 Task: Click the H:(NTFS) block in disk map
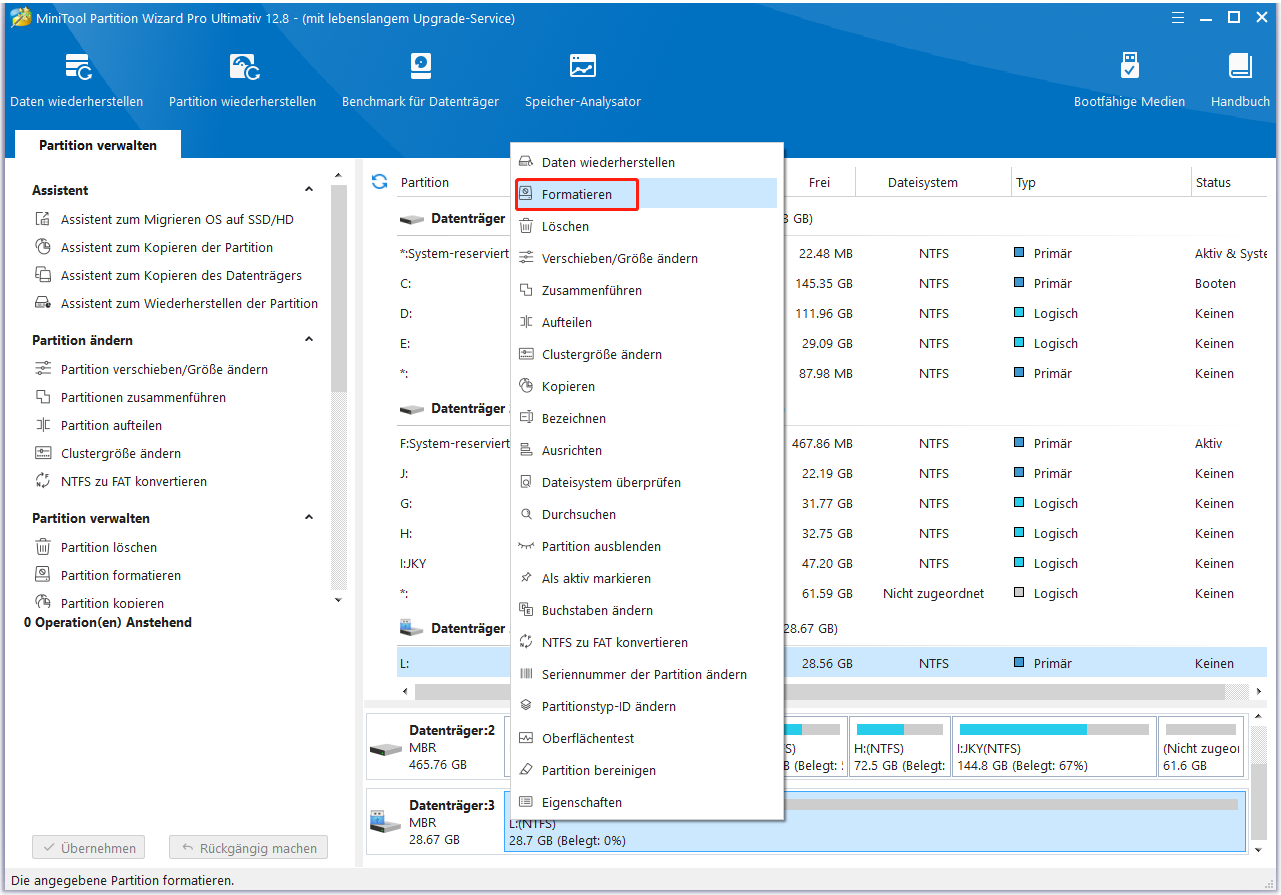(x=900, y=747)
